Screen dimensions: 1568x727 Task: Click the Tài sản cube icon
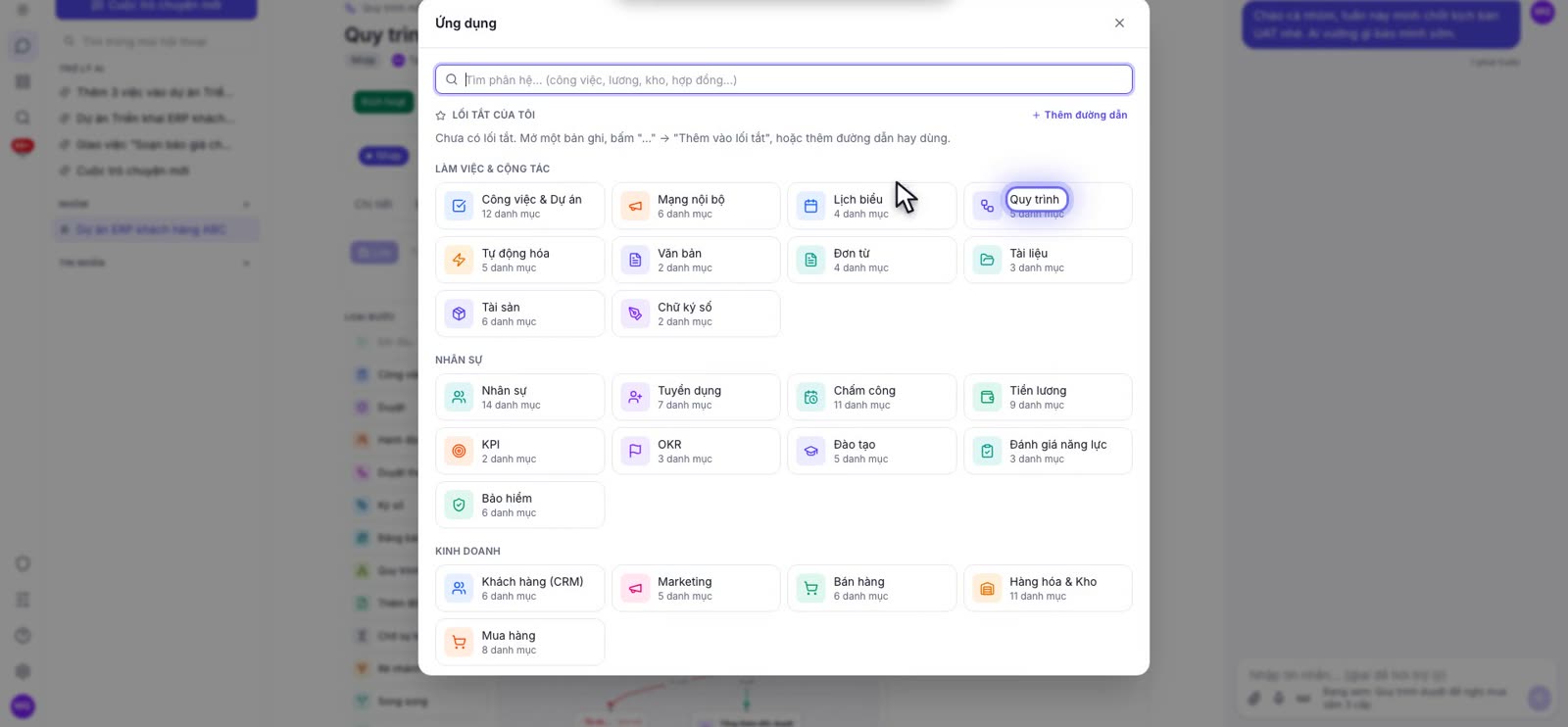(459, 315)
